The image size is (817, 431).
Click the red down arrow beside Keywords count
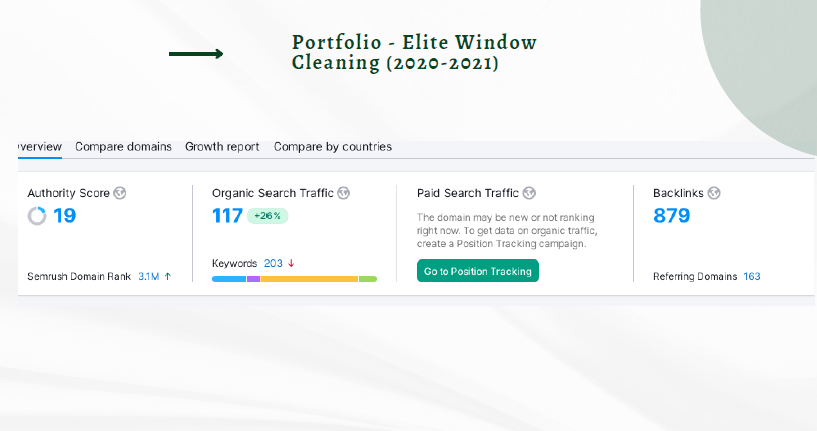click(291, 263)
